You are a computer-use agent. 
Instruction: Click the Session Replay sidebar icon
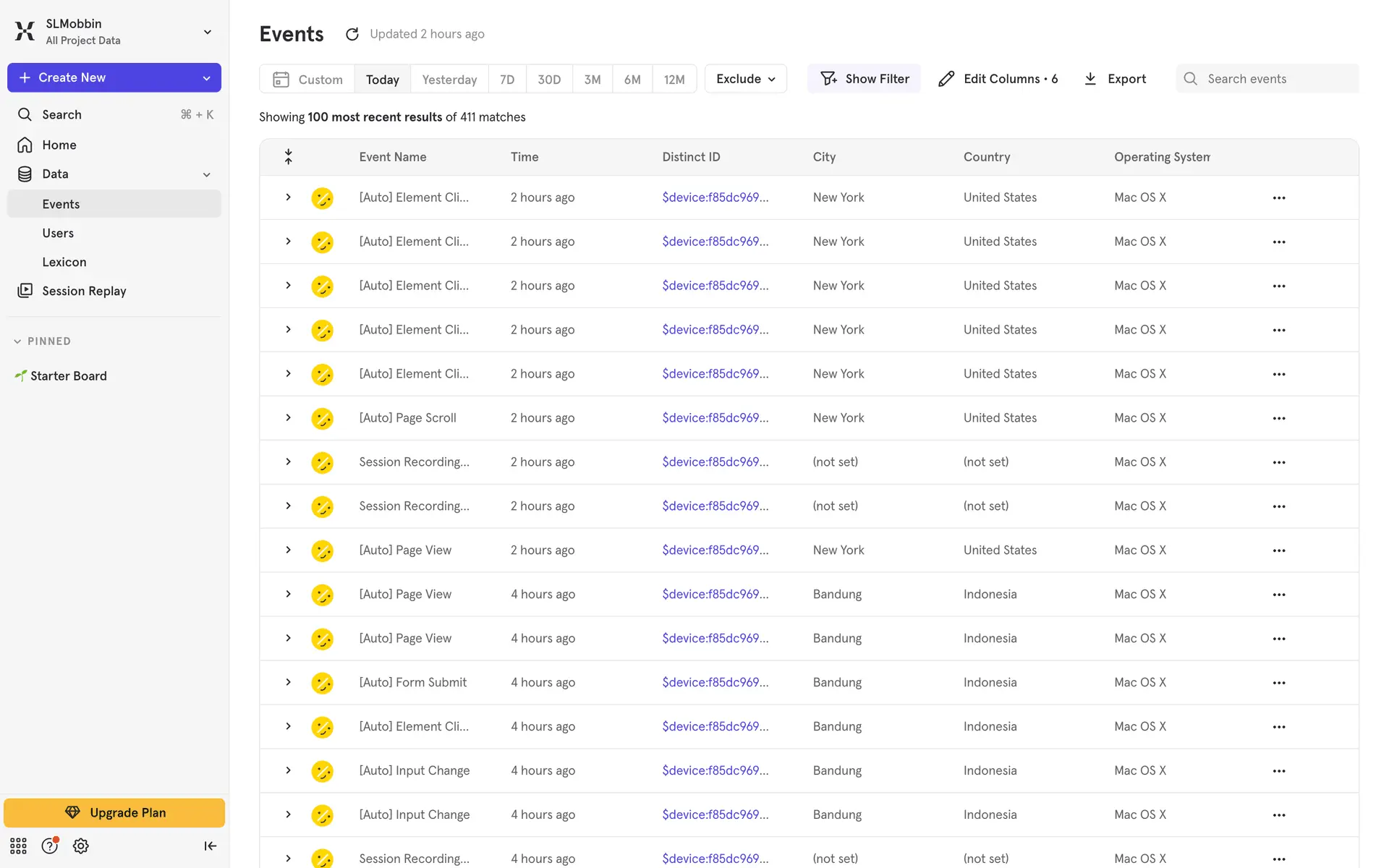pos(25,291)
